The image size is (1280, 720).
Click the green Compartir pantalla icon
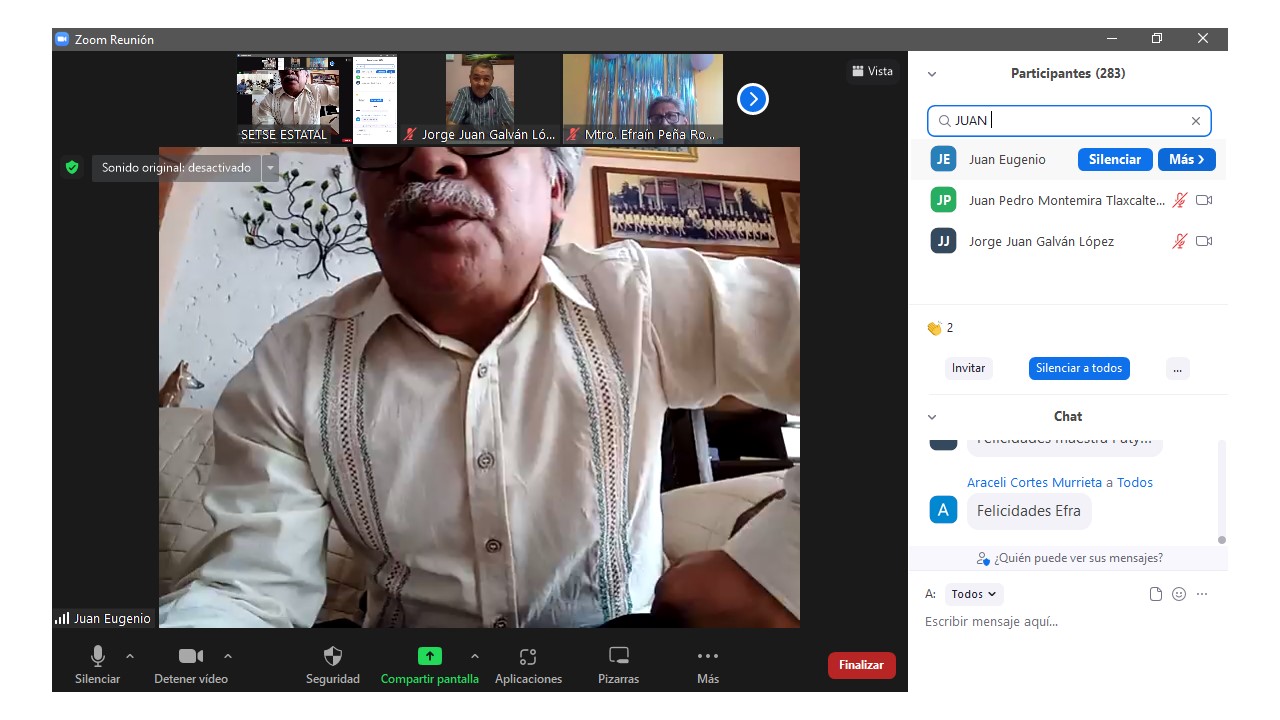[429, 657]
